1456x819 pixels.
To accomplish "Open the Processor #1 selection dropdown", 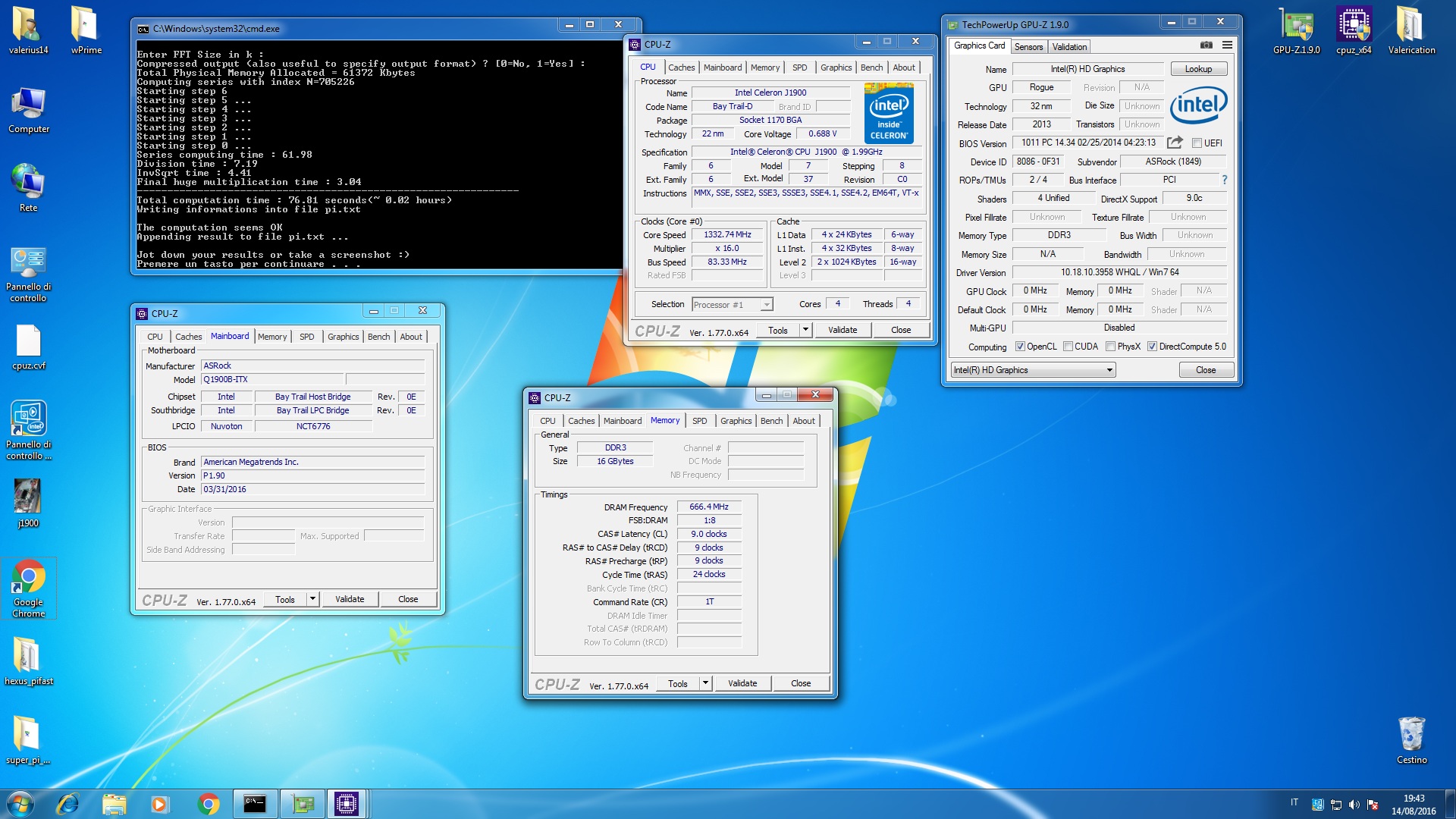I will click(733, 305).
